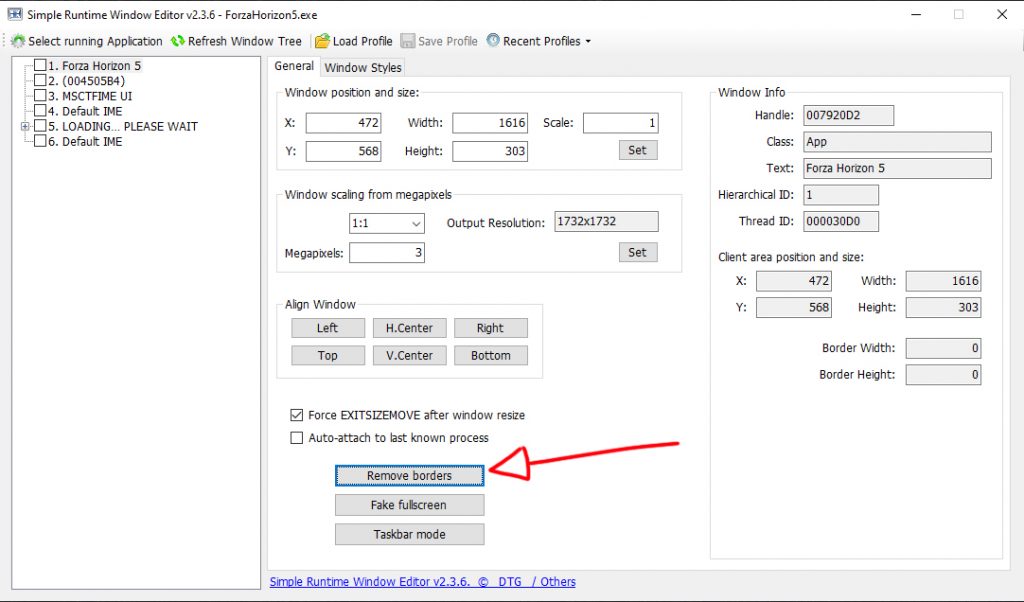The height and width of the screenshot is (602, 1024).
Task: Select the General tab
Action: 294,66
